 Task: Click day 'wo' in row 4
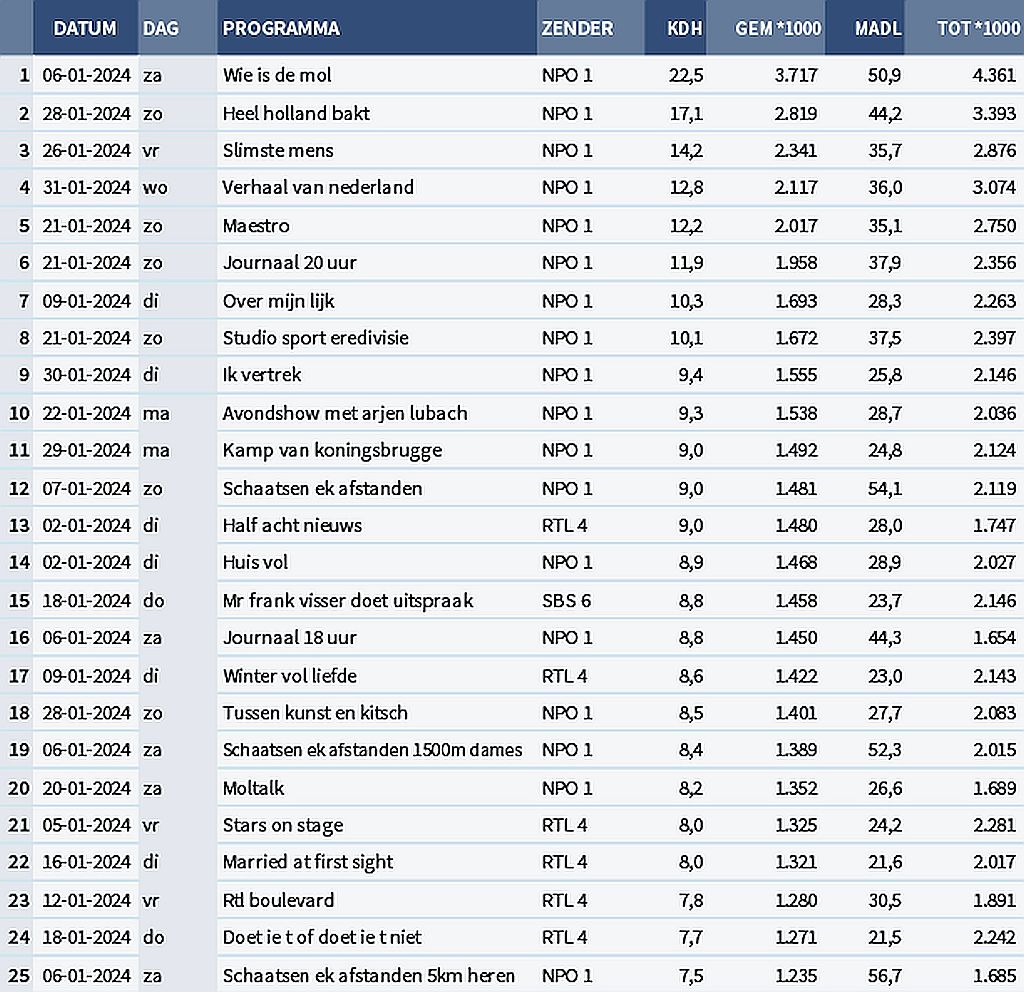[x=155, y=187]
